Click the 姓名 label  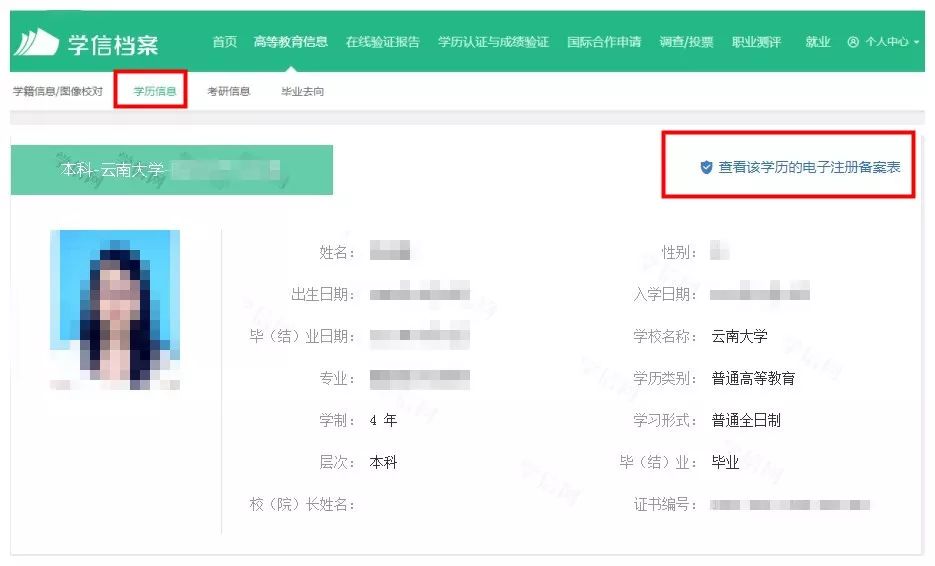click(x=338, y=252)
